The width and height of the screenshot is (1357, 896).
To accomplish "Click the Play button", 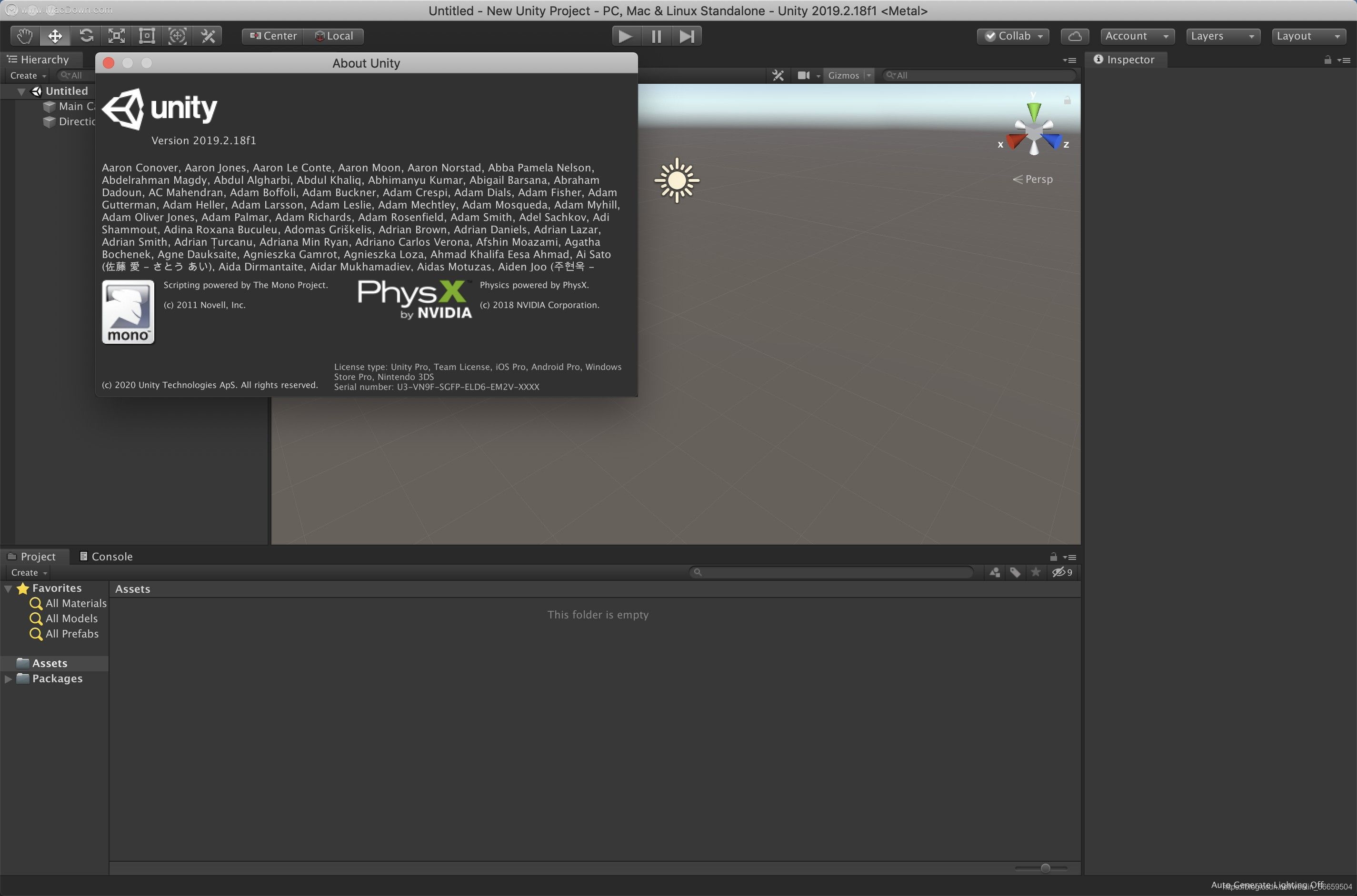I will [x=626, y=36].
